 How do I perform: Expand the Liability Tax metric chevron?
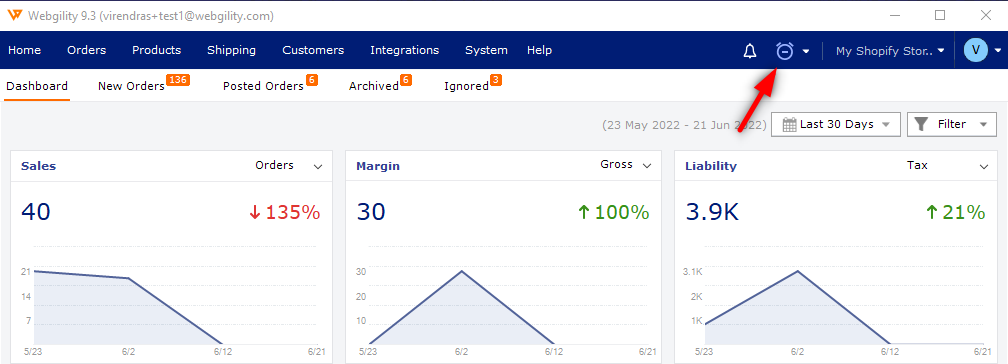[x=984, y=167]
